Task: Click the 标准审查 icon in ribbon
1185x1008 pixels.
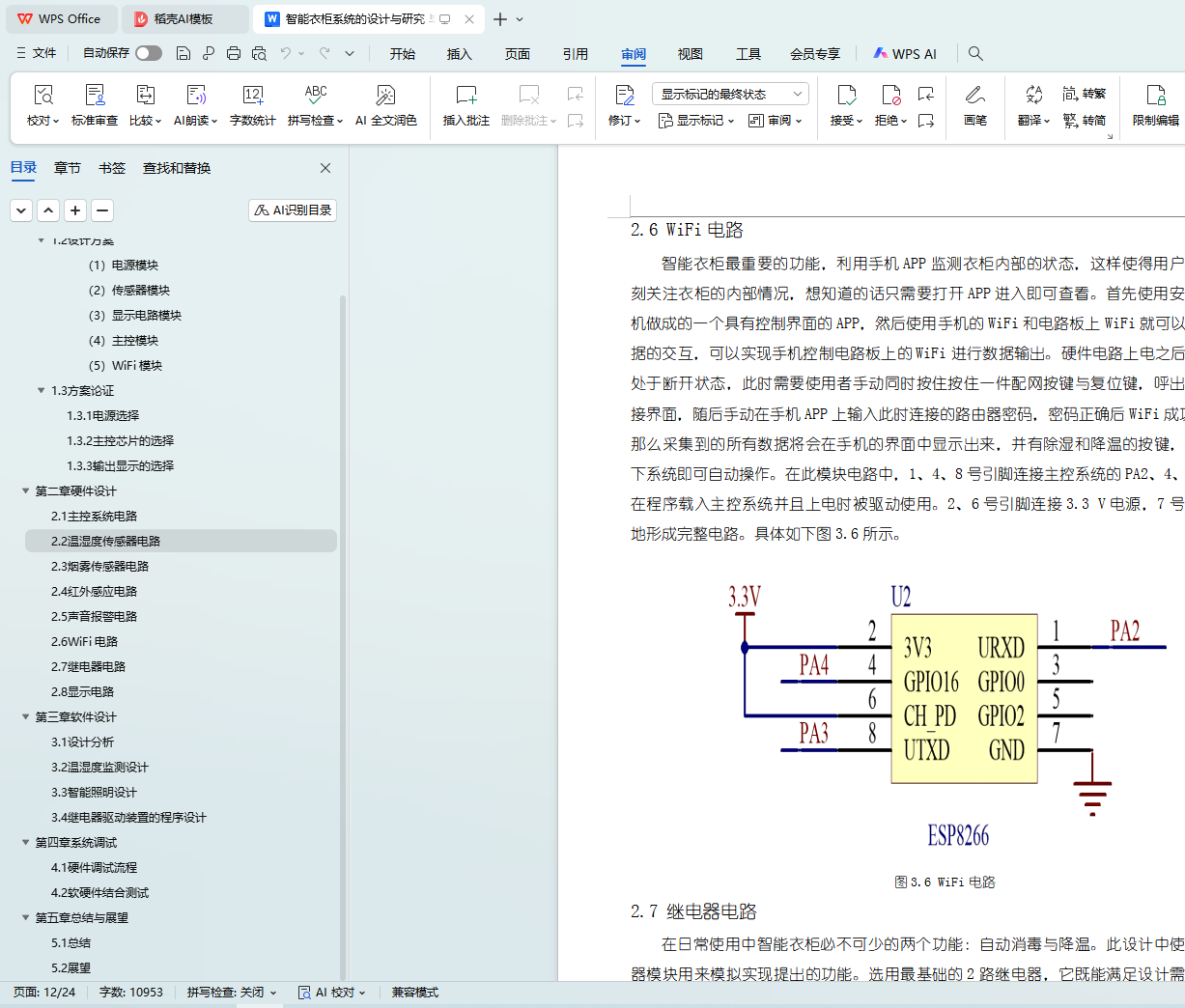Action: [95, 96]
